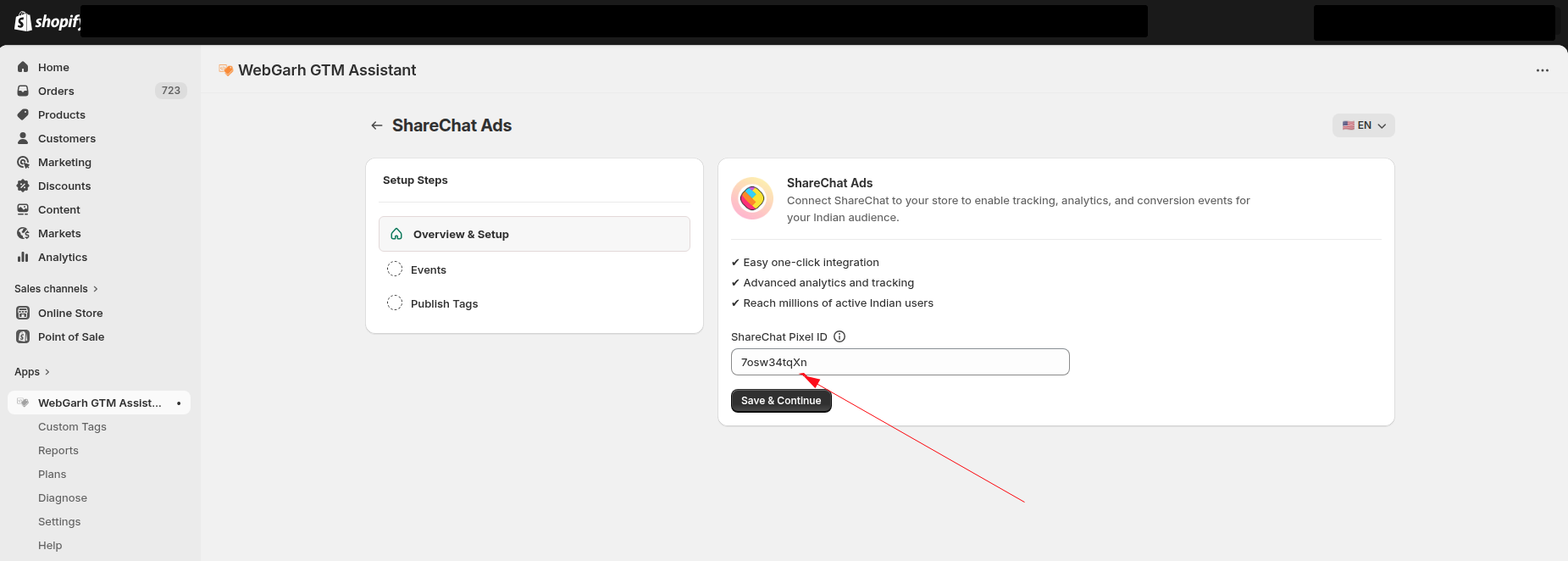Open Online Store sales channel

point(70,313)
